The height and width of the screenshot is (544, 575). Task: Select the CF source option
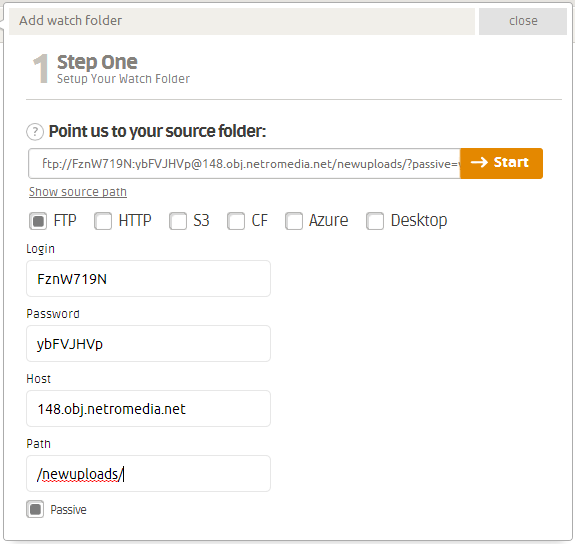(236, 221)
